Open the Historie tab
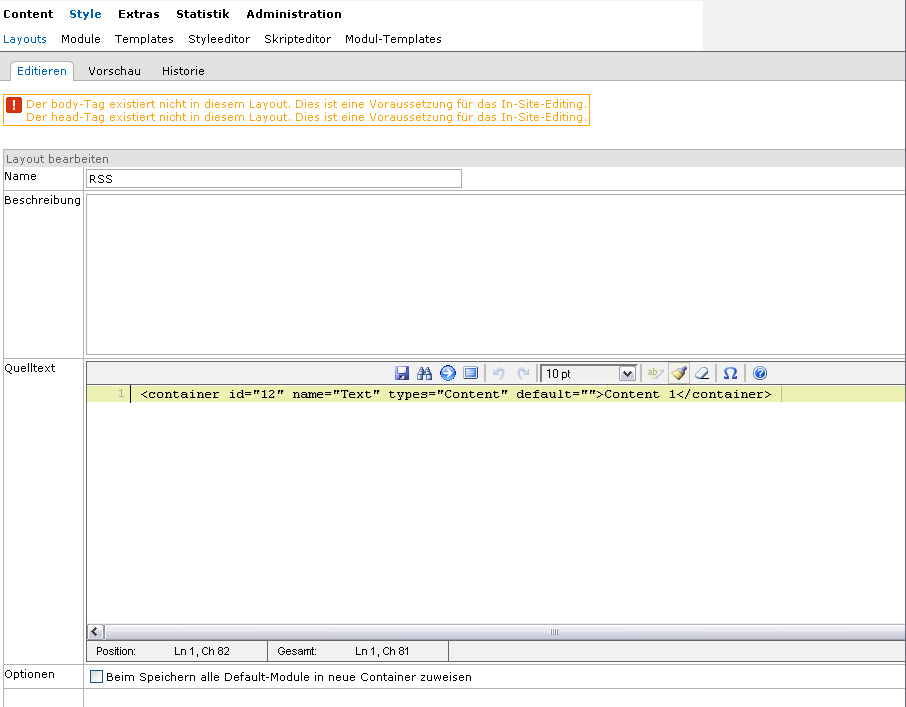 click(x=183, y=71)
